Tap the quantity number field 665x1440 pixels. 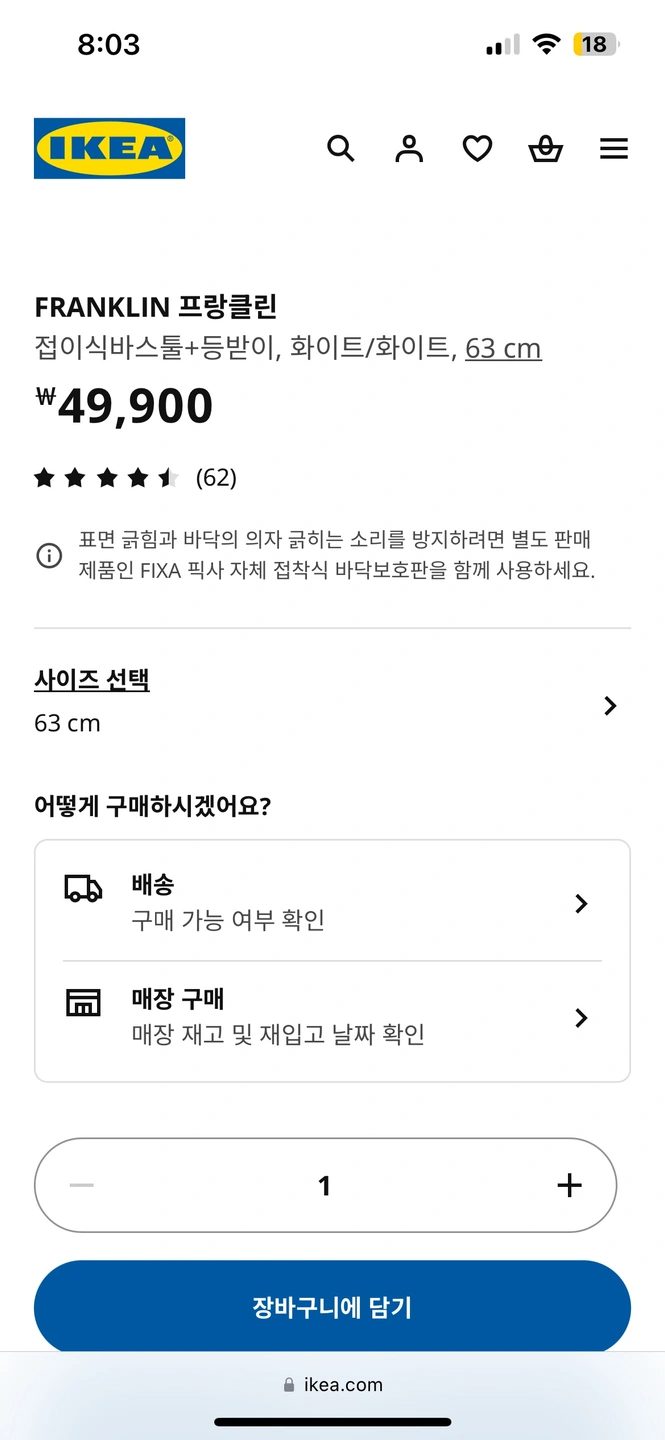pos(324,1185)
